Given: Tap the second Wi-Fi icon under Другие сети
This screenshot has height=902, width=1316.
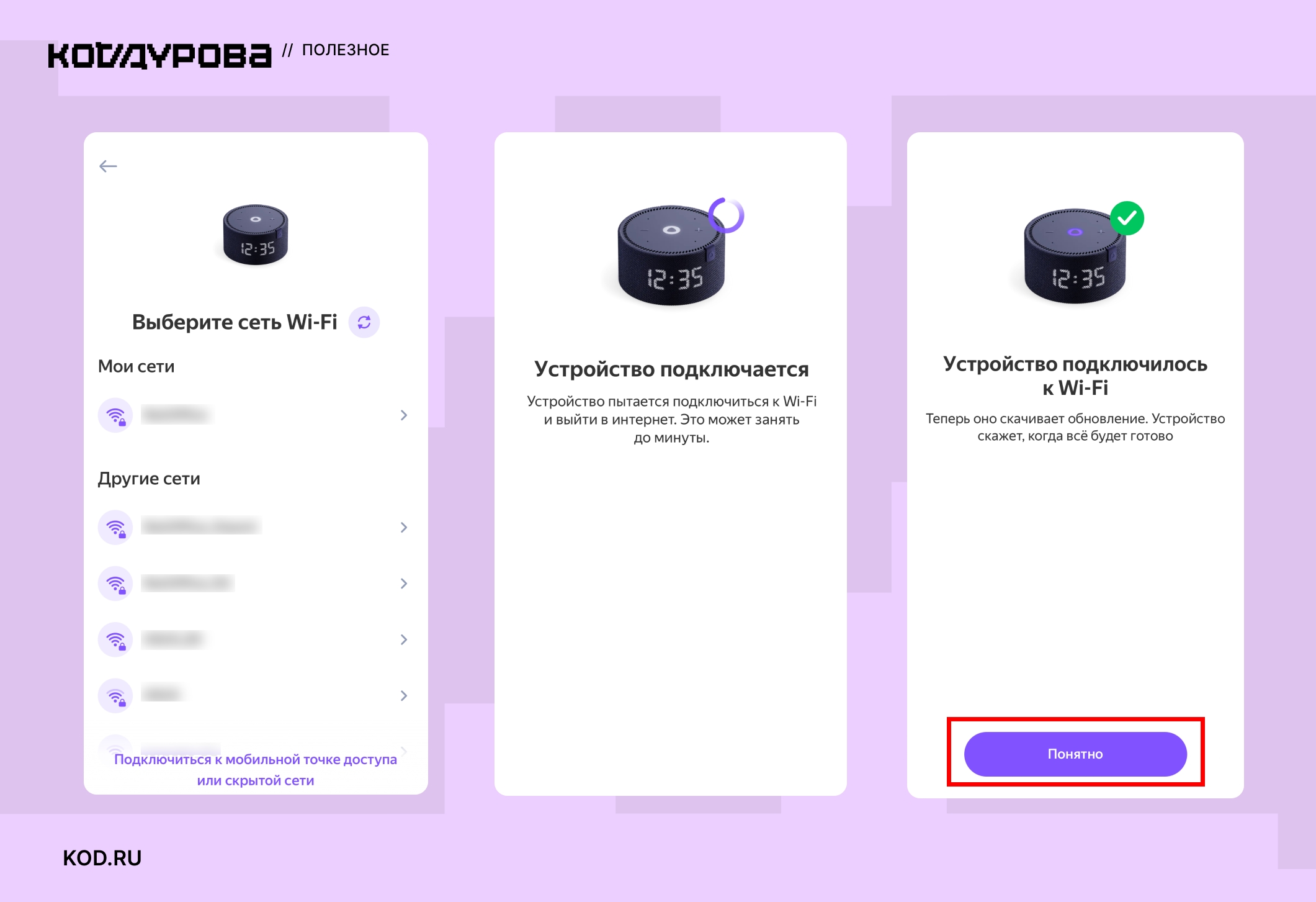Looking at the screenshot, I should tap(115, 584).
